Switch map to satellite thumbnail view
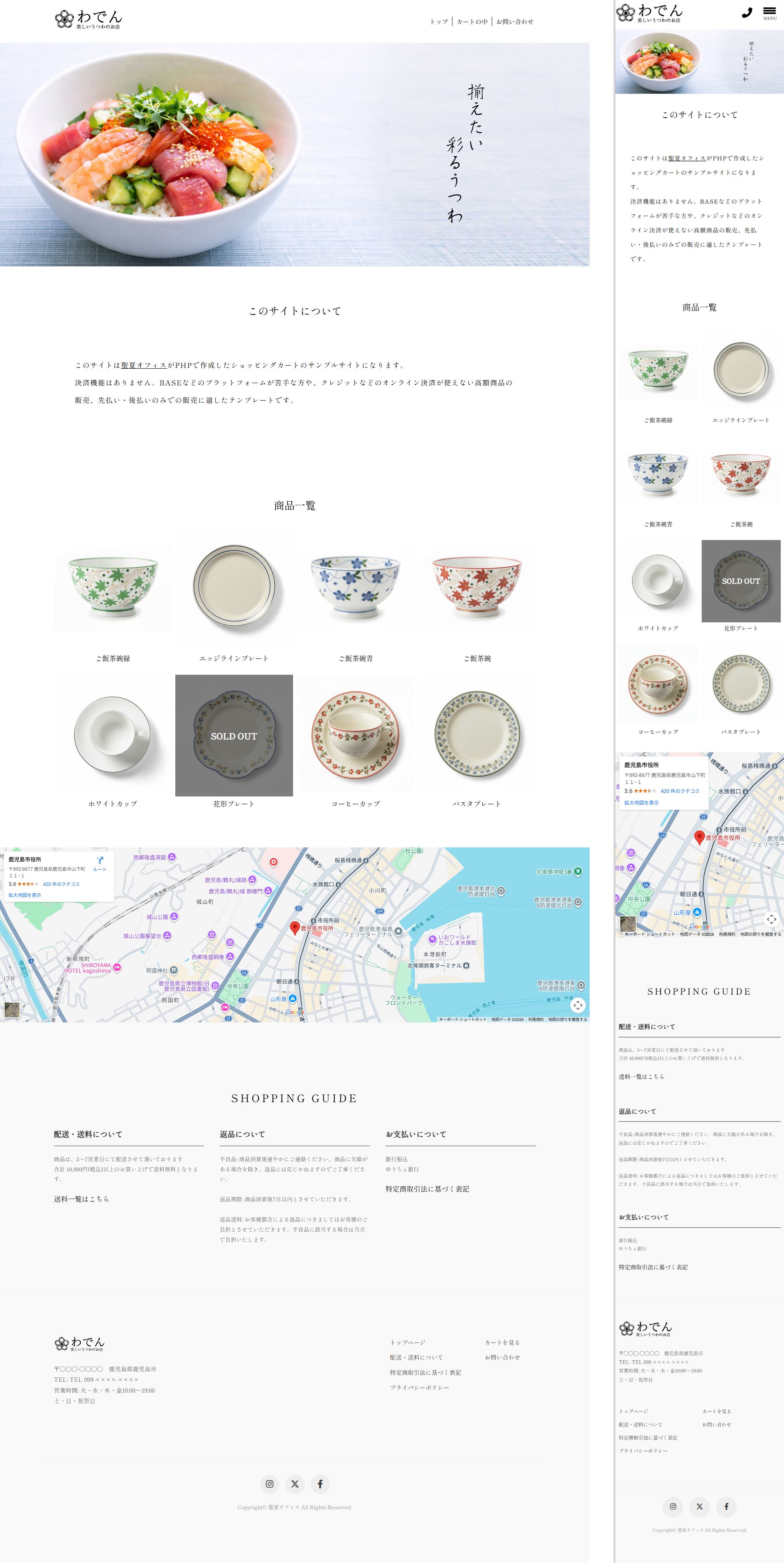The height and width of the screenshot is (1563, 784). (12, 1010)
